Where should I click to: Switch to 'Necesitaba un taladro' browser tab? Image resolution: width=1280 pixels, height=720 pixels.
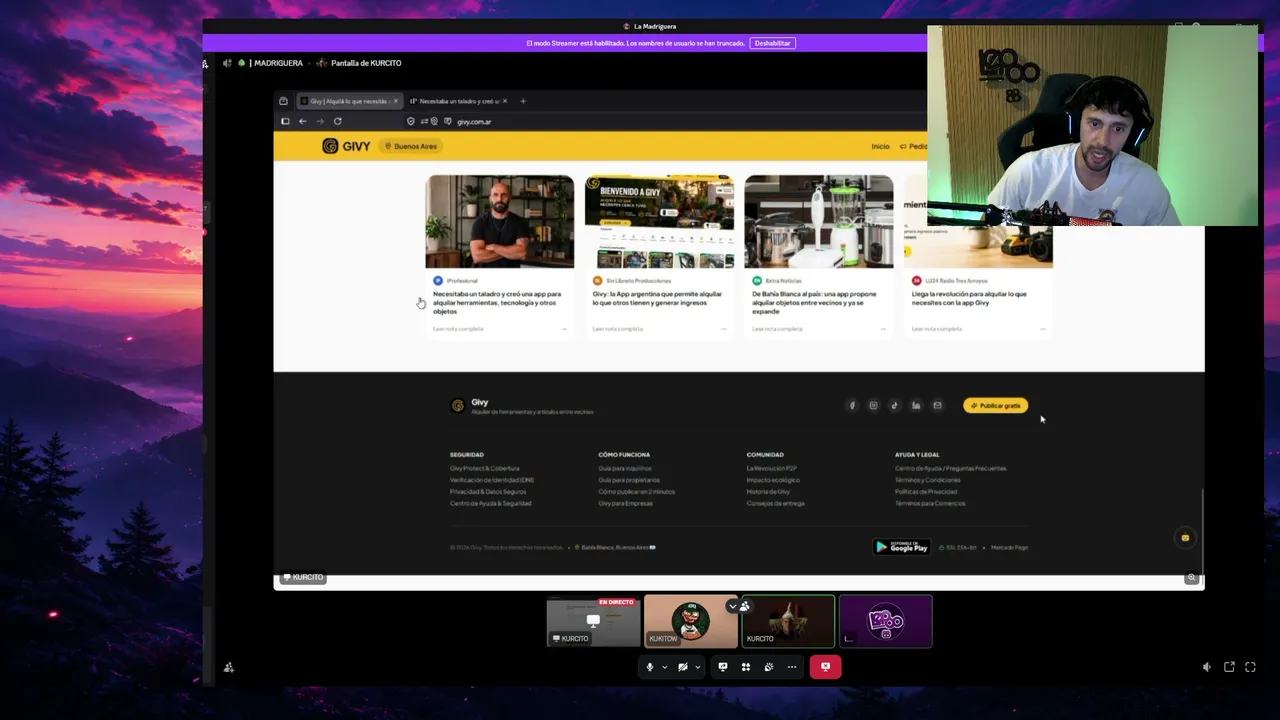tap(458, 101)
